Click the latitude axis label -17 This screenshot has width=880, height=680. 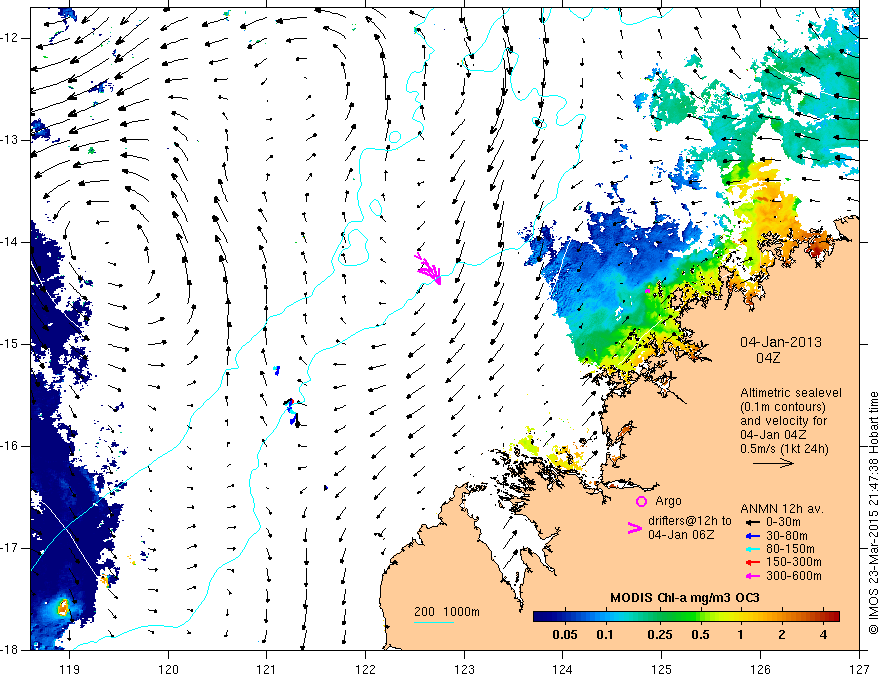(10, 548)
